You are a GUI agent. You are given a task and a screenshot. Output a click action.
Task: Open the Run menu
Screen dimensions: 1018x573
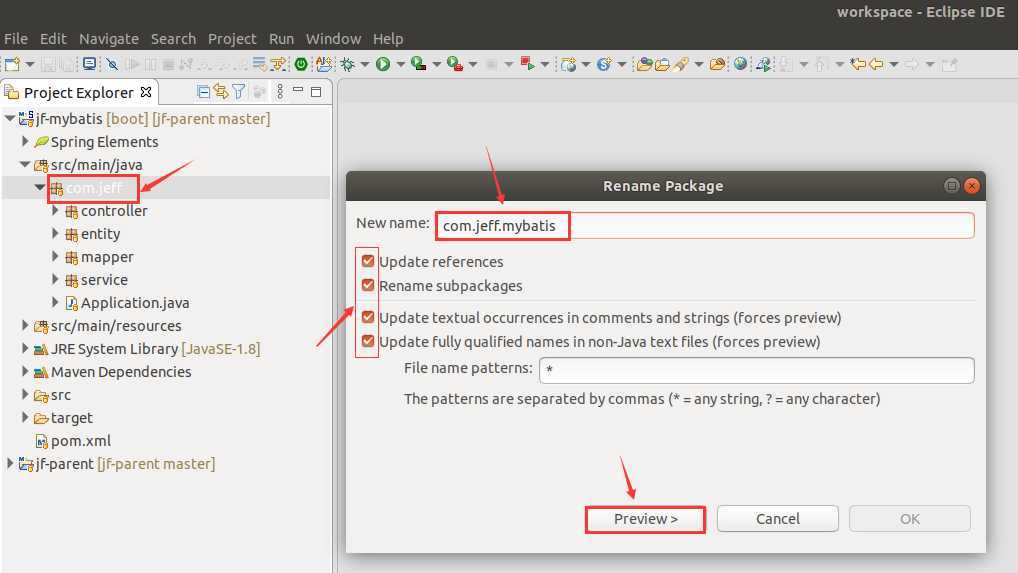(281, 39)
